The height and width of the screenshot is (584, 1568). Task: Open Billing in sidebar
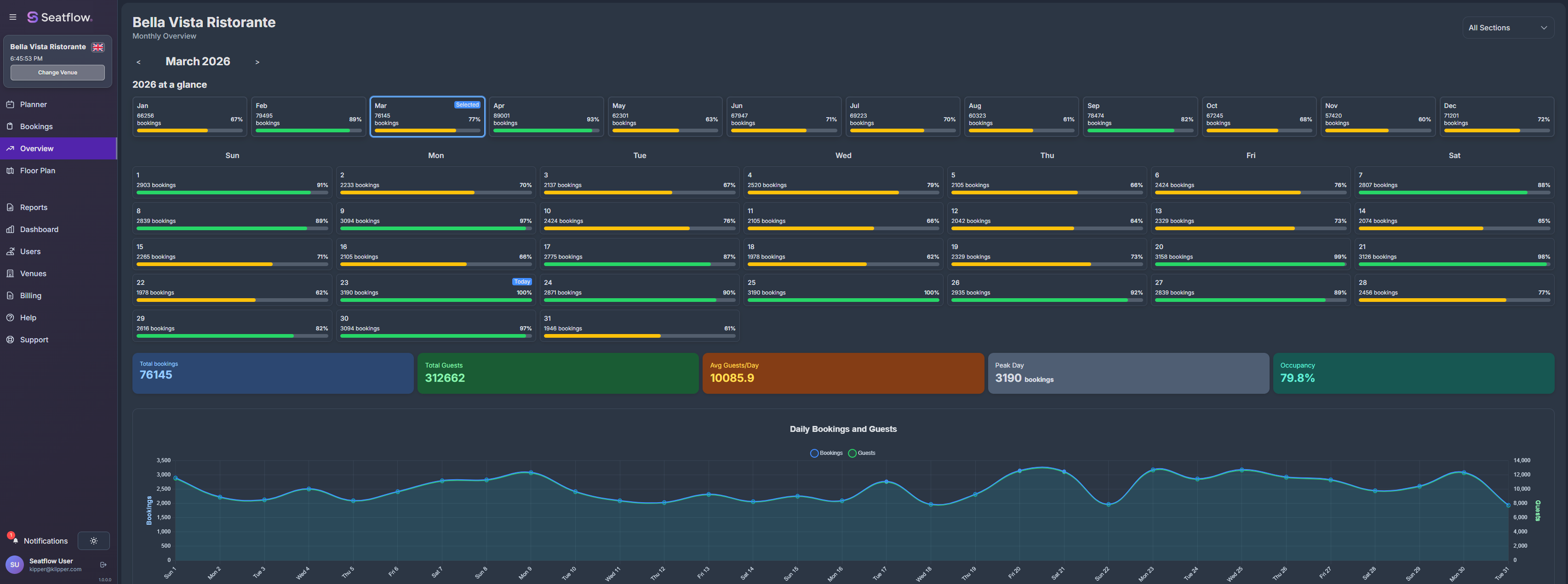click(58, 295)
